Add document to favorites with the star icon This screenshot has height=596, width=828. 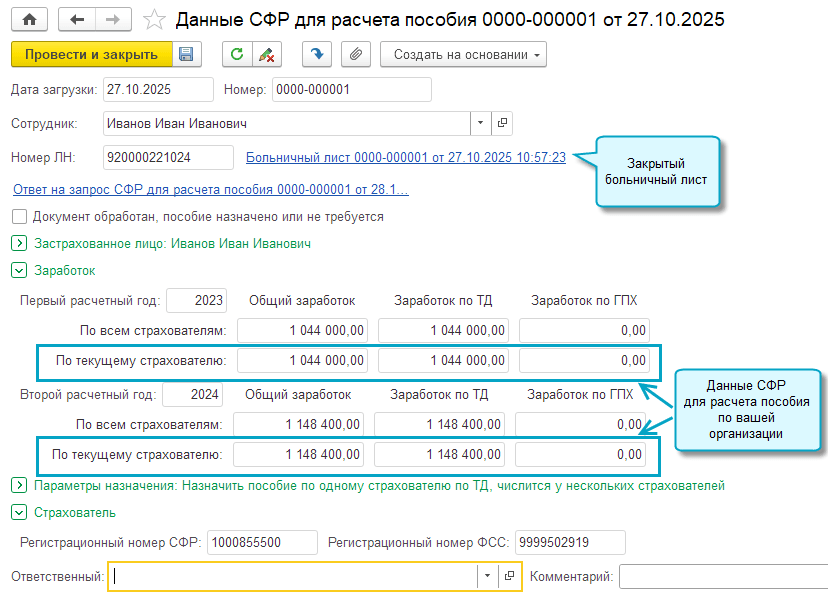154,19
